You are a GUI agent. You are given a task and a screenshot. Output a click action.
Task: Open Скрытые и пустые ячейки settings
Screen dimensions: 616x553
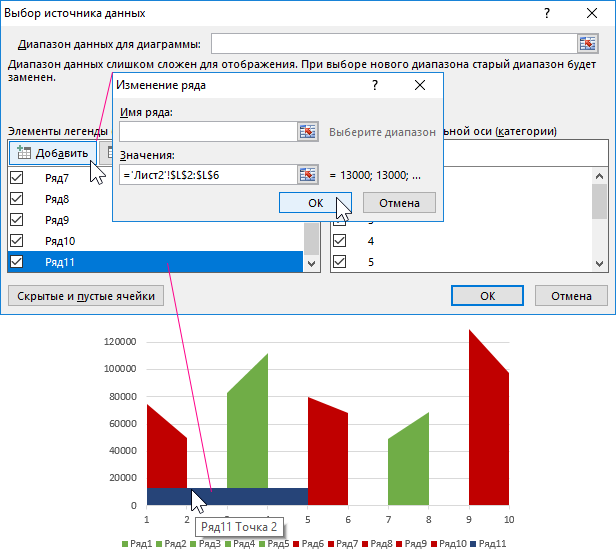pyautogui.click(x=87, y=296)
